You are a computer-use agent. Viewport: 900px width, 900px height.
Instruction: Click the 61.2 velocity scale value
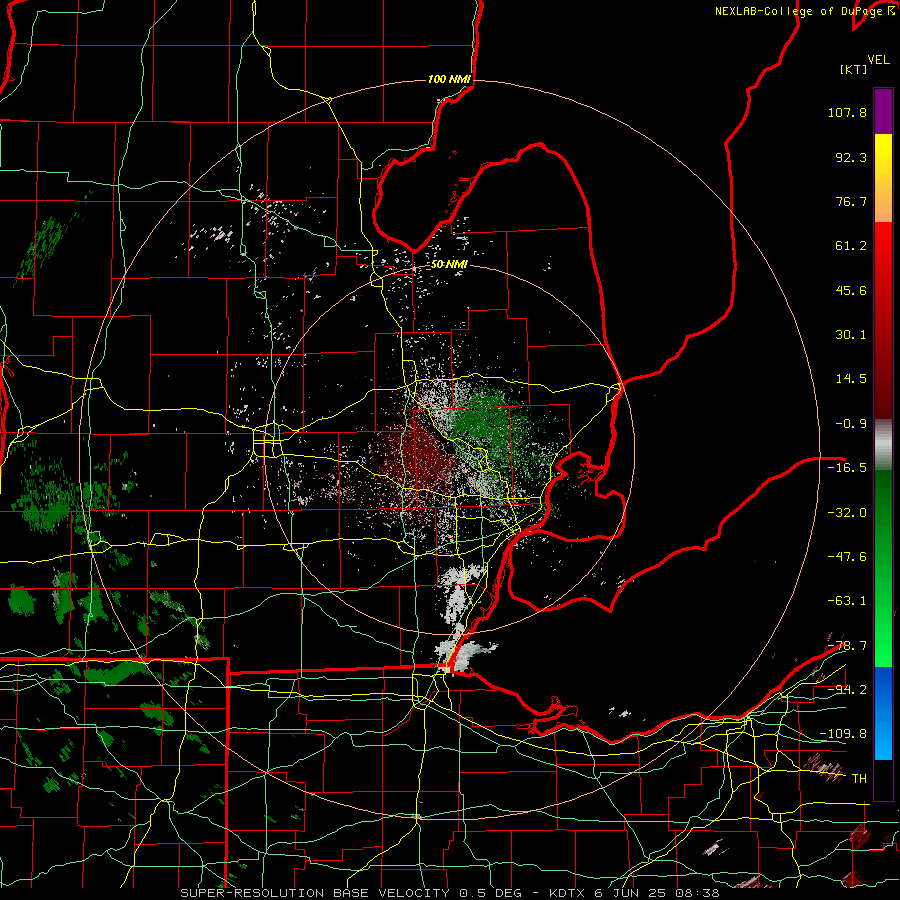click(x=851, y=246)
